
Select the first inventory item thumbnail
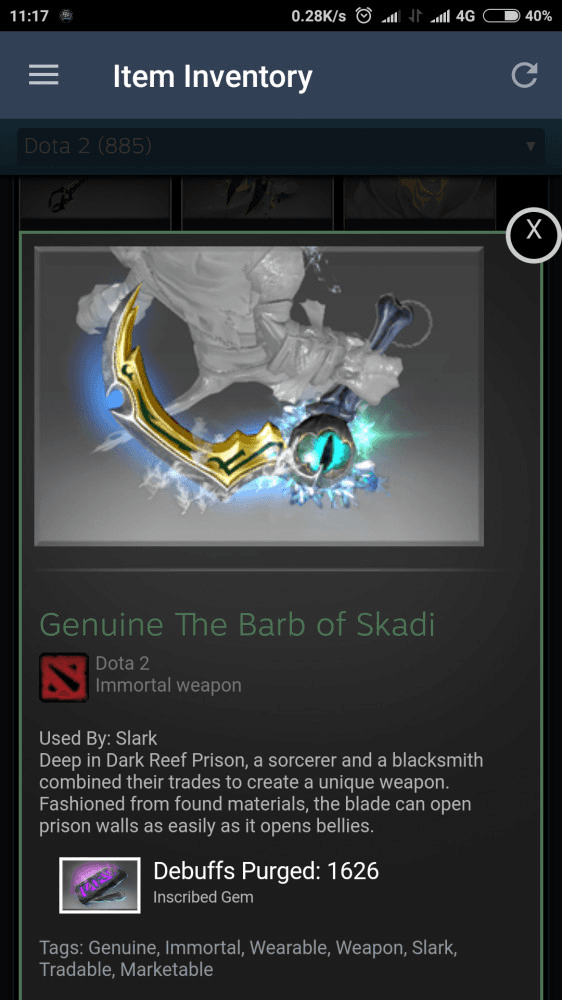tap(95, 202)
